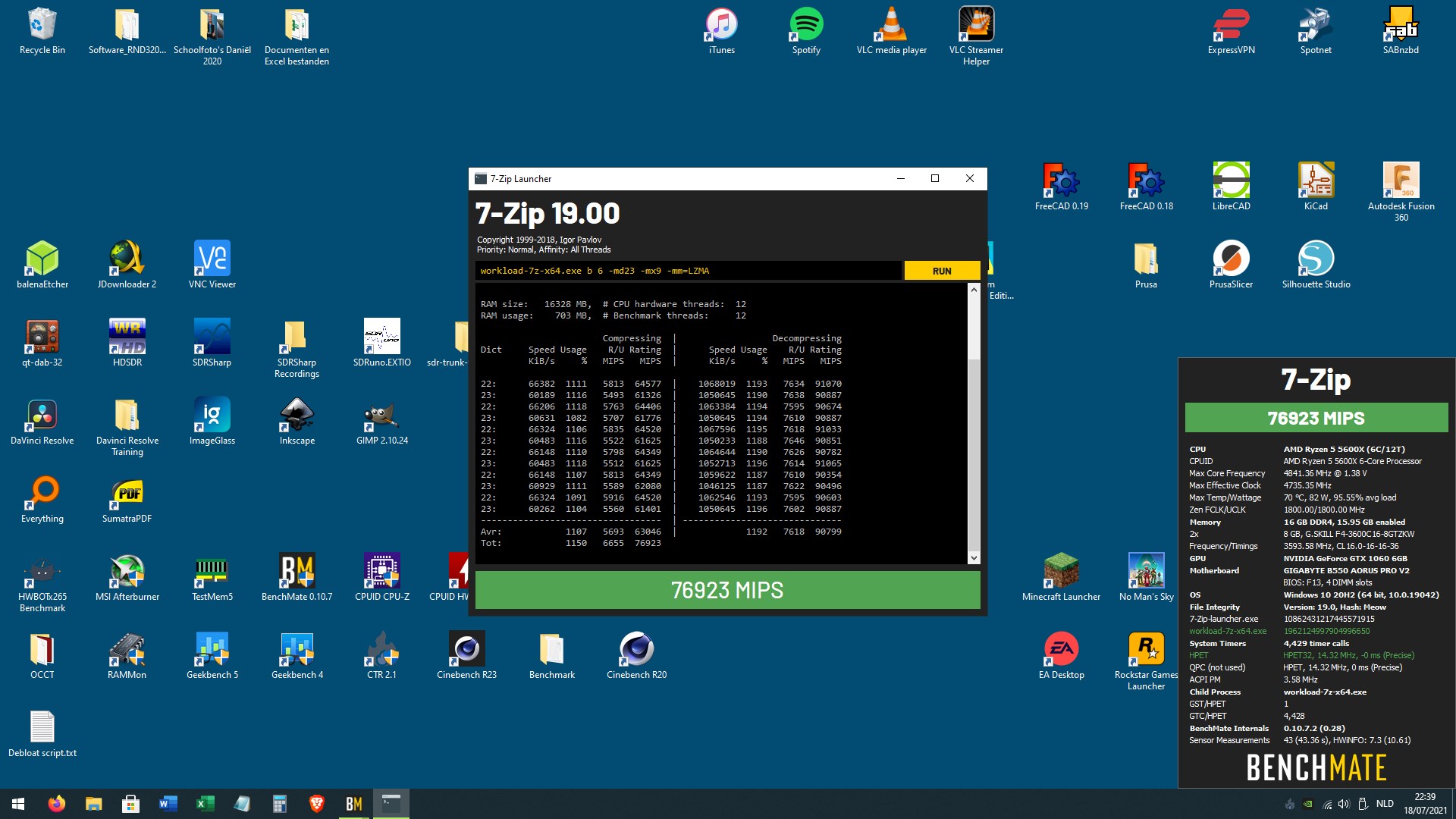Viewport: 1456px width, 819px height.
Task: Open the Spotify desktop shortcut
Action: click(x=807, y=32)
